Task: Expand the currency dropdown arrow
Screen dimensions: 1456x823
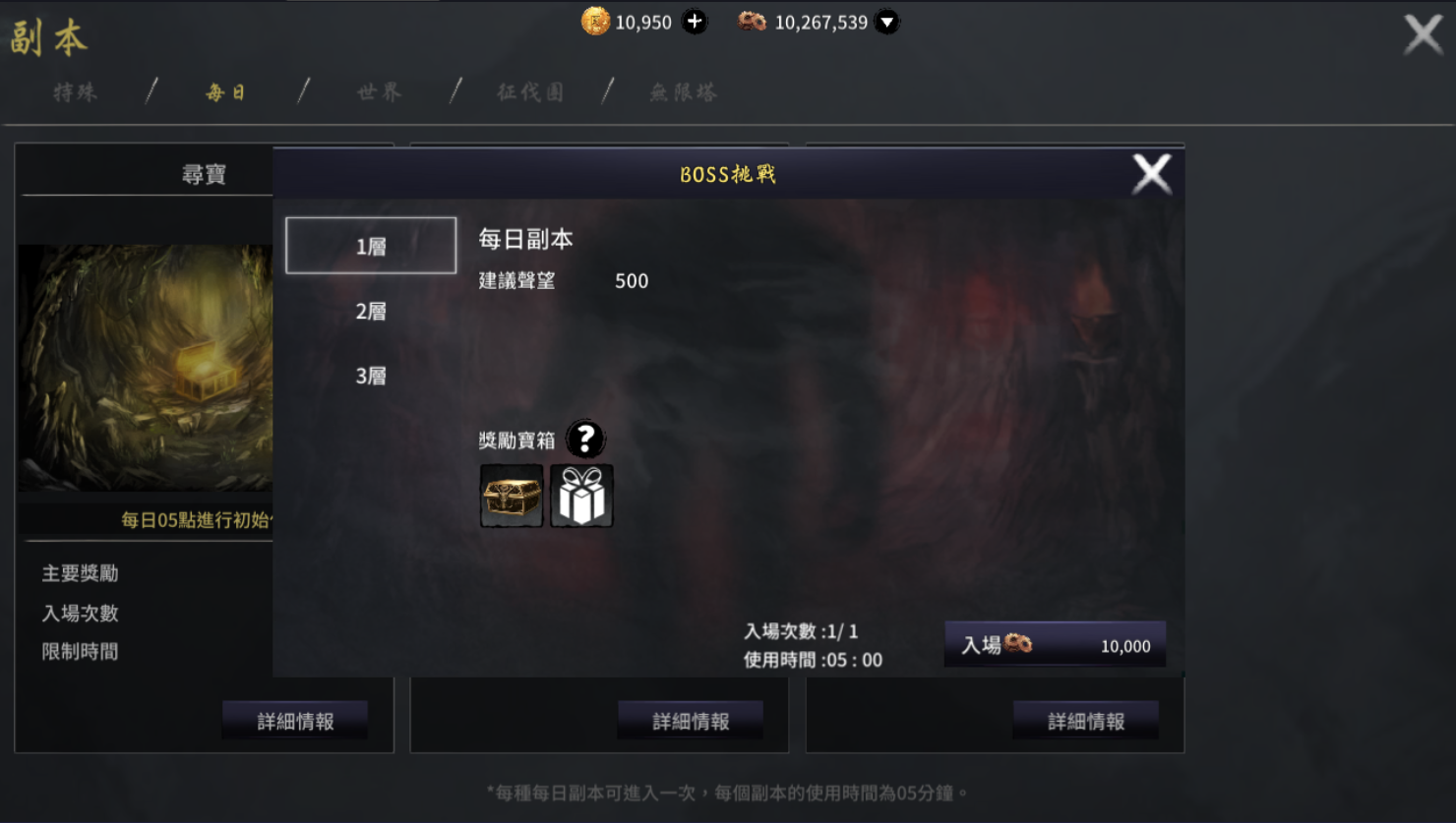Action: click(x=886, y=22)
